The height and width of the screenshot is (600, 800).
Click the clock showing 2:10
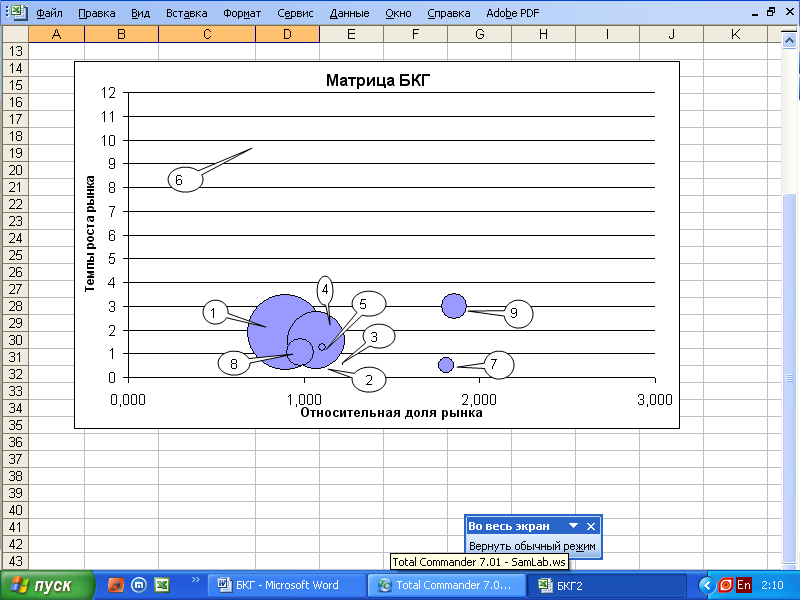point(772,585)
